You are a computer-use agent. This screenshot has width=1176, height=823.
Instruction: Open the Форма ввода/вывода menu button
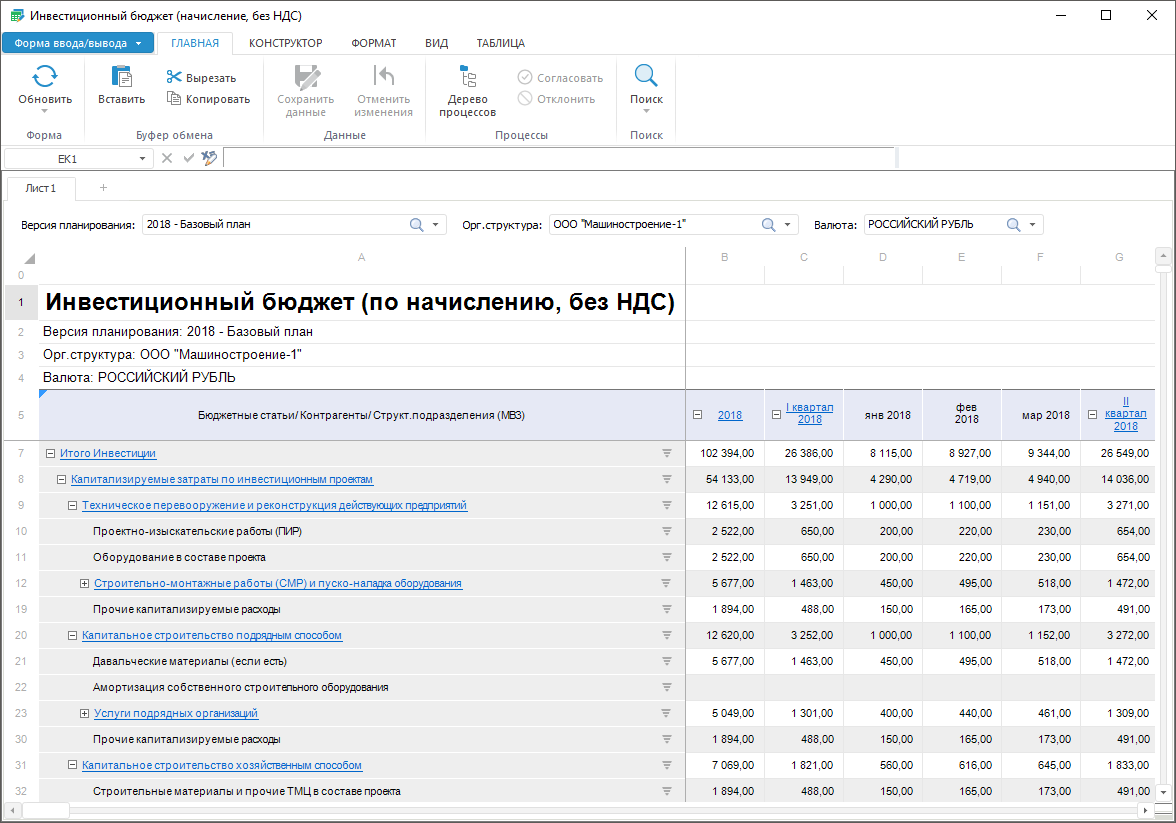tap(78, 43)
